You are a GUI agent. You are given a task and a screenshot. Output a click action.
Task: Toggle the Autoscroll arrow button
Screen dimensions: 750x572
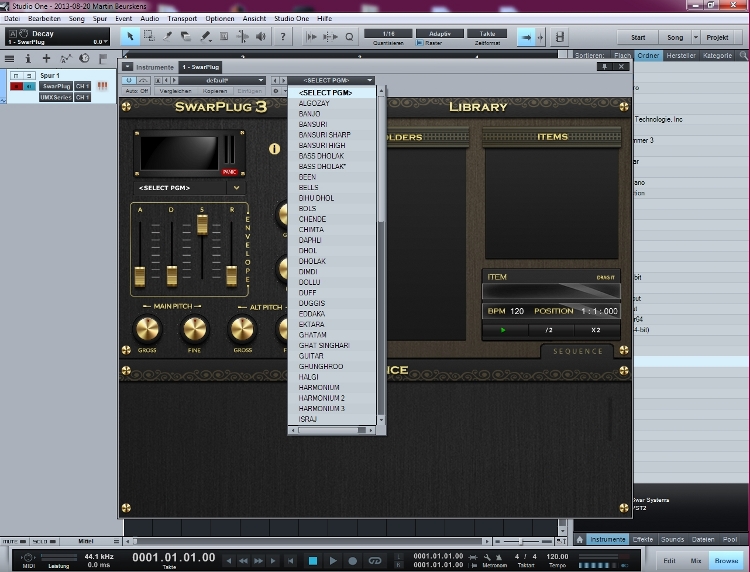click(526, 37)
